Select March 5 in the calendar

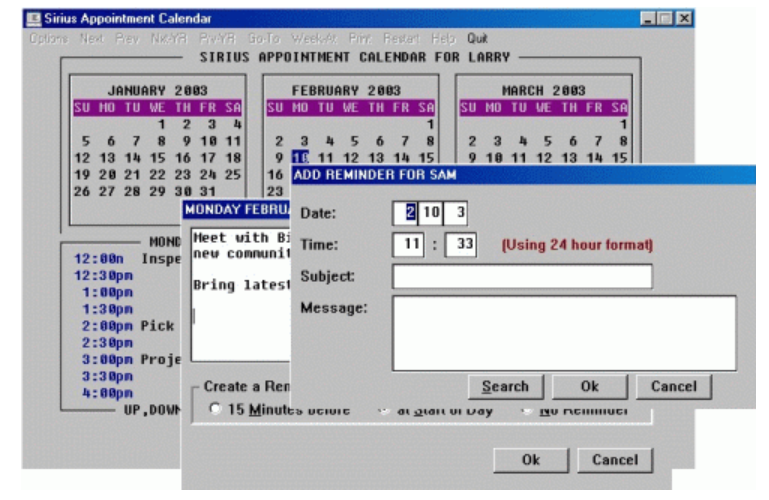pos(547,141)
